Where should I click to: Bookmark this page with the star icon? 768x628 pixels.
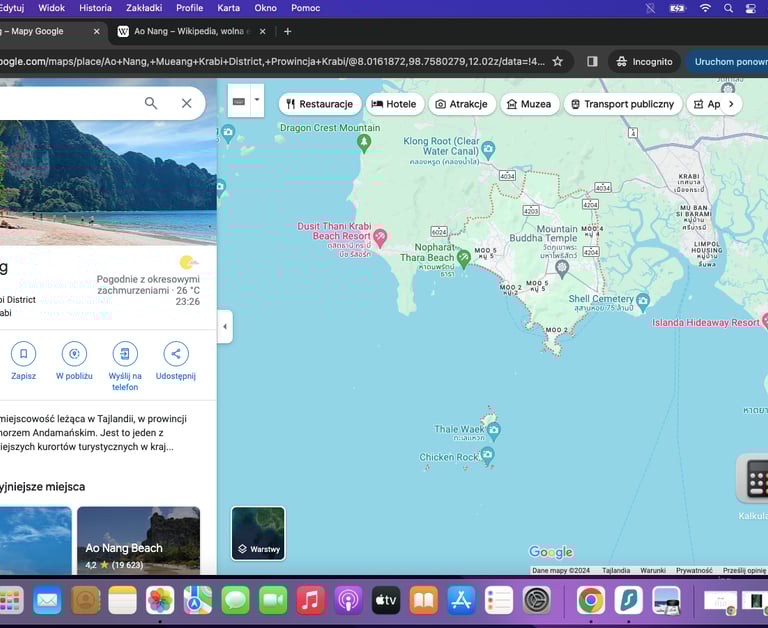tap(557, 61)
